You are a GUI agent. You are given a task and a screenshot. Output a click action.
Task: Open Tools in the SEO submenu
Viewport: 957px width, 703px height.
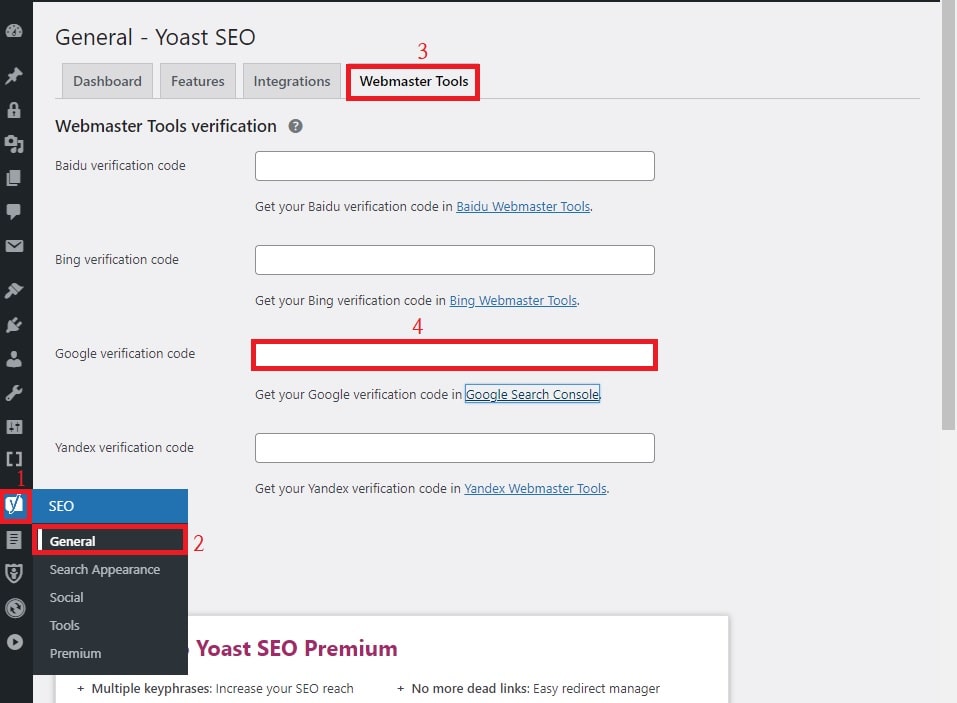[65, 625]
